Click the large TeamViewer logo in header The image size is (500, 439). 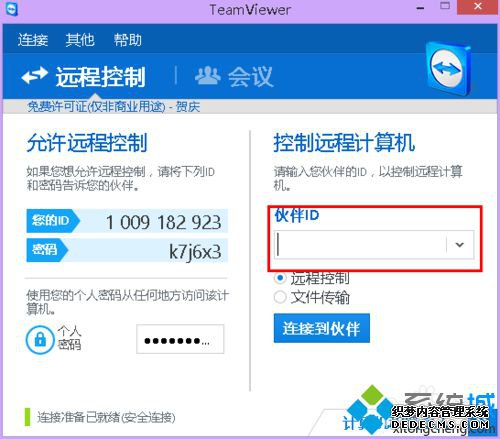pos(448,69)
